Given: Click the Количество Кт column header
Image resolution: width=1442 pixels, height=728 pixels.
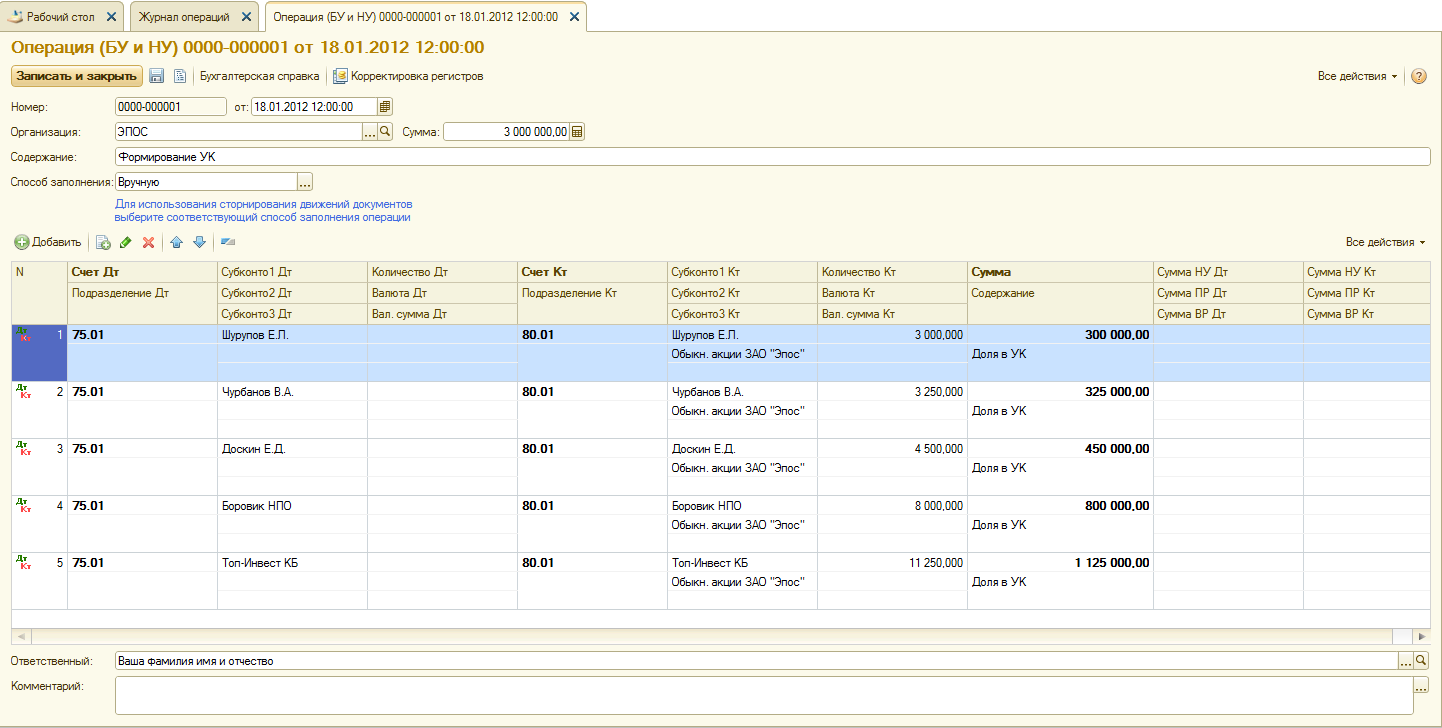Looking at the screenshot, I should point(892,272).
